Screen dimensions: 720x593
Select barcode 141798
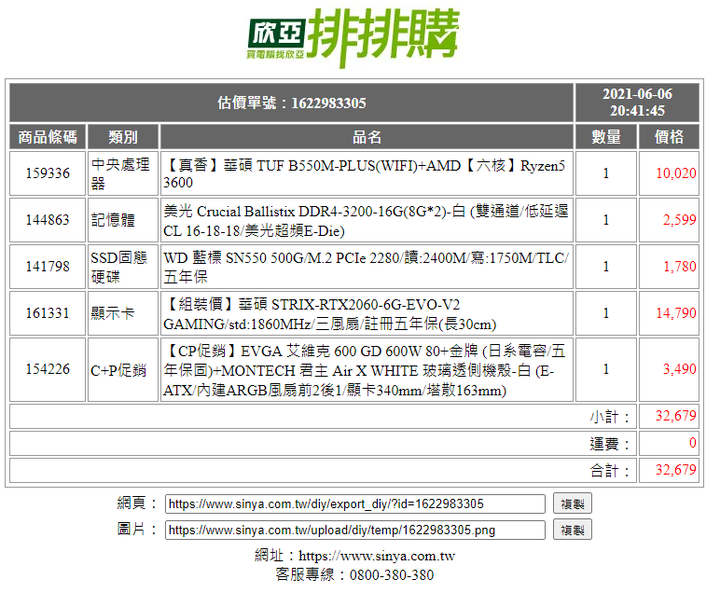[x=48, y=266]
